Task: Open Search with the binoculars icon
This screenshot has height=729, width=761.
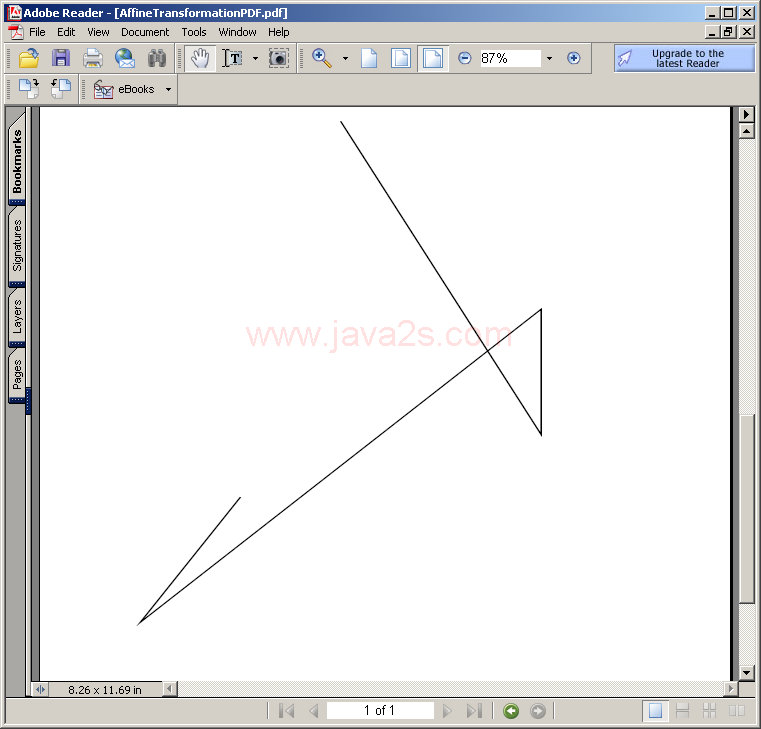Action: click(157, 58)
